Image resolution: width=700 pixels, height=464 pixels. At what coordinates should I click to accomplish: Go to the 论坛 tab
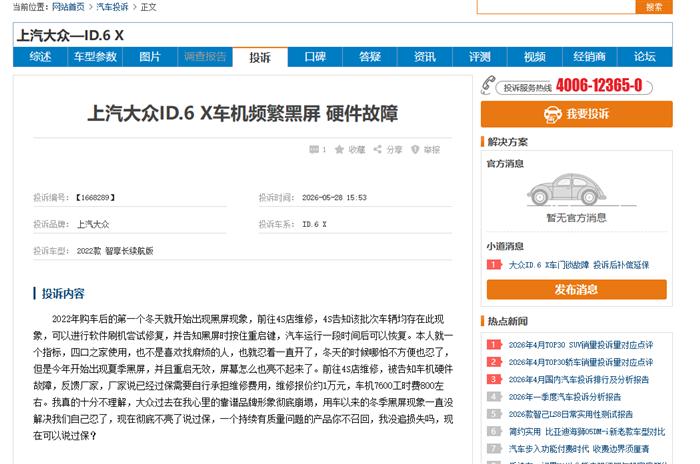point(645,57)
